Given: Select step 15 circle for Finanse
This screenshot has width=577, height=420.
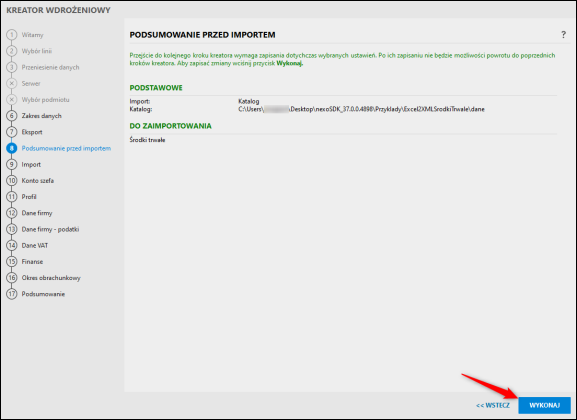Looking at the screenshot, I should click(x=12, y=262).
